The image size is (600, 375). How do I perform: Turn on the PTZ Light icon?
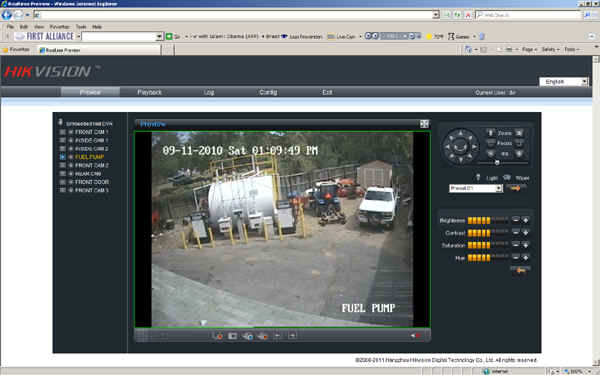(x=478, y=178)
